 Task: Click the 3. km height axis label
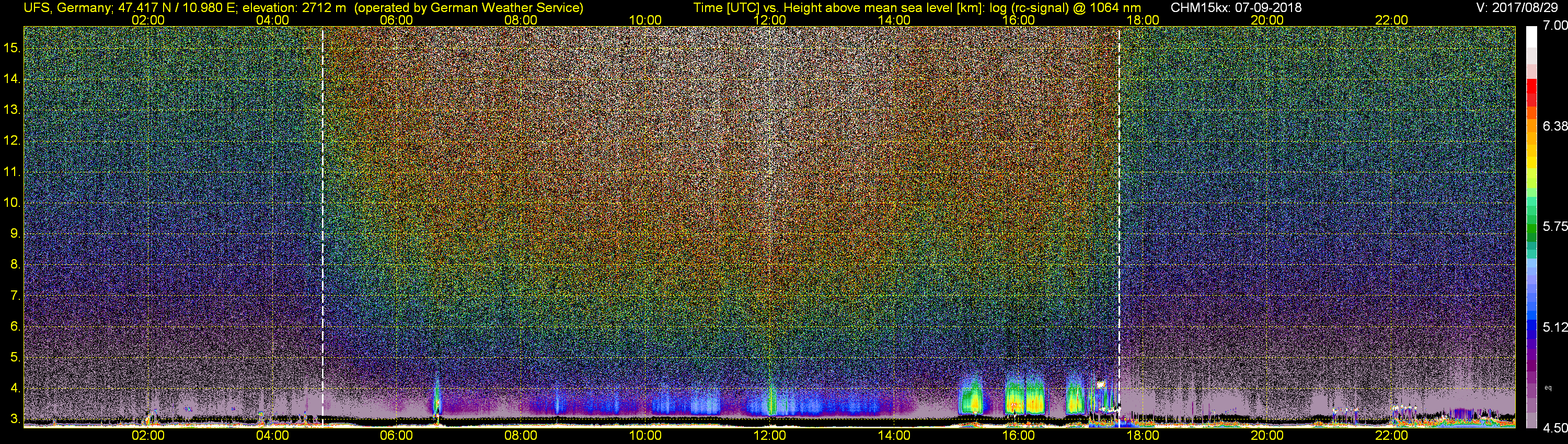click(x=15, y=419)
